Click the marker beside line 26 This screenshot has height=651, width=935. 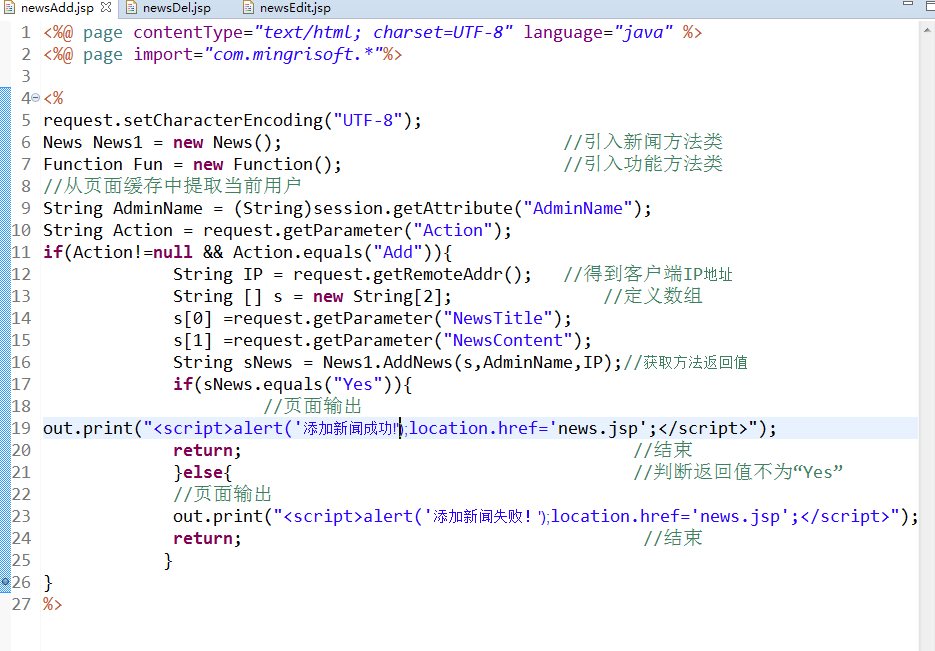(x=5, y=581)
